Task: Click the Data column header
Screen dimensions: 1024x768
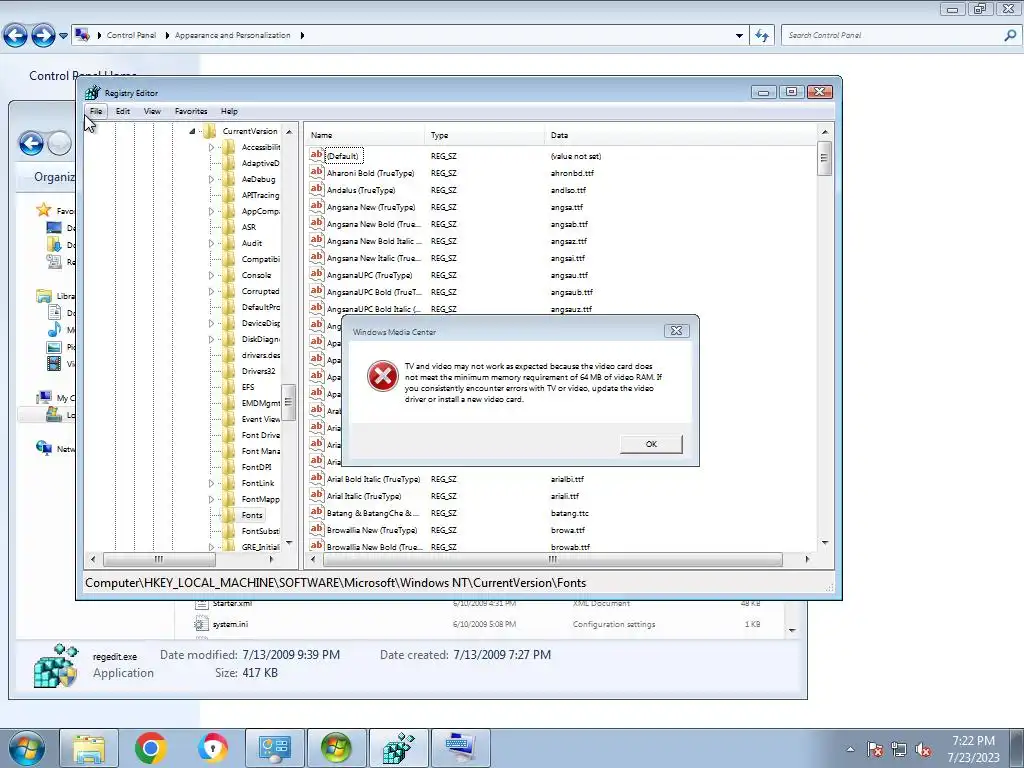Action: 680,135
